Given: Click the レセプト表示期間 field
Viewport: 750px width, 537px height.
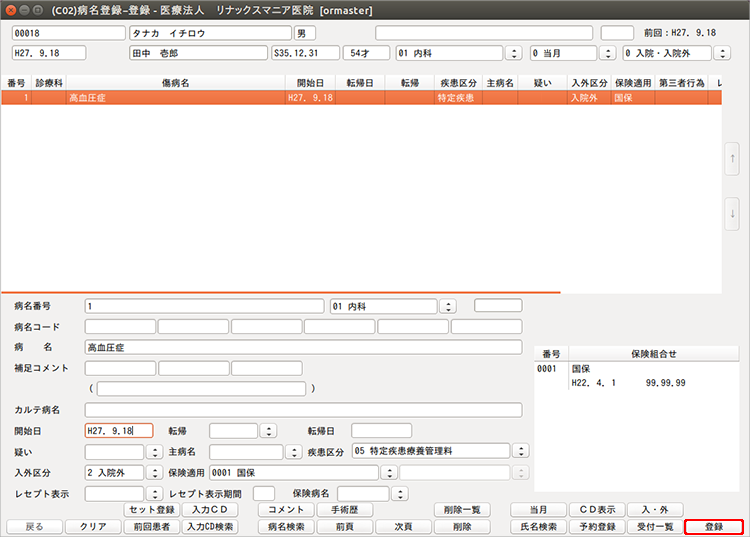Looking at the screenshot, I should pos(264,493).
